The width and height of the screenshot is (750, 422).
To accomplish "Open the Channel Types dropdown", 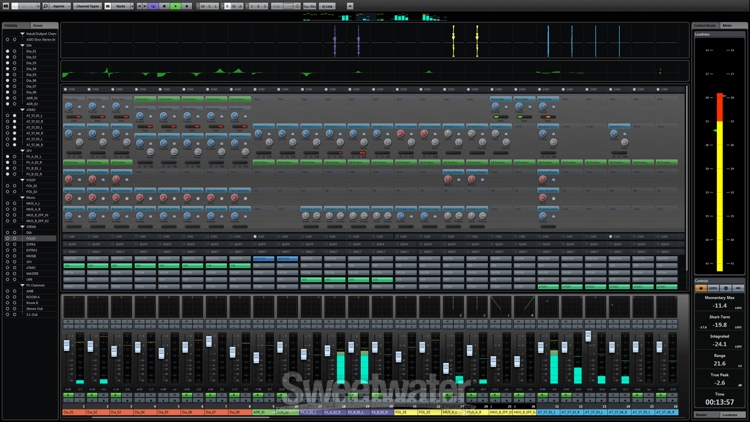I will 87,6.
